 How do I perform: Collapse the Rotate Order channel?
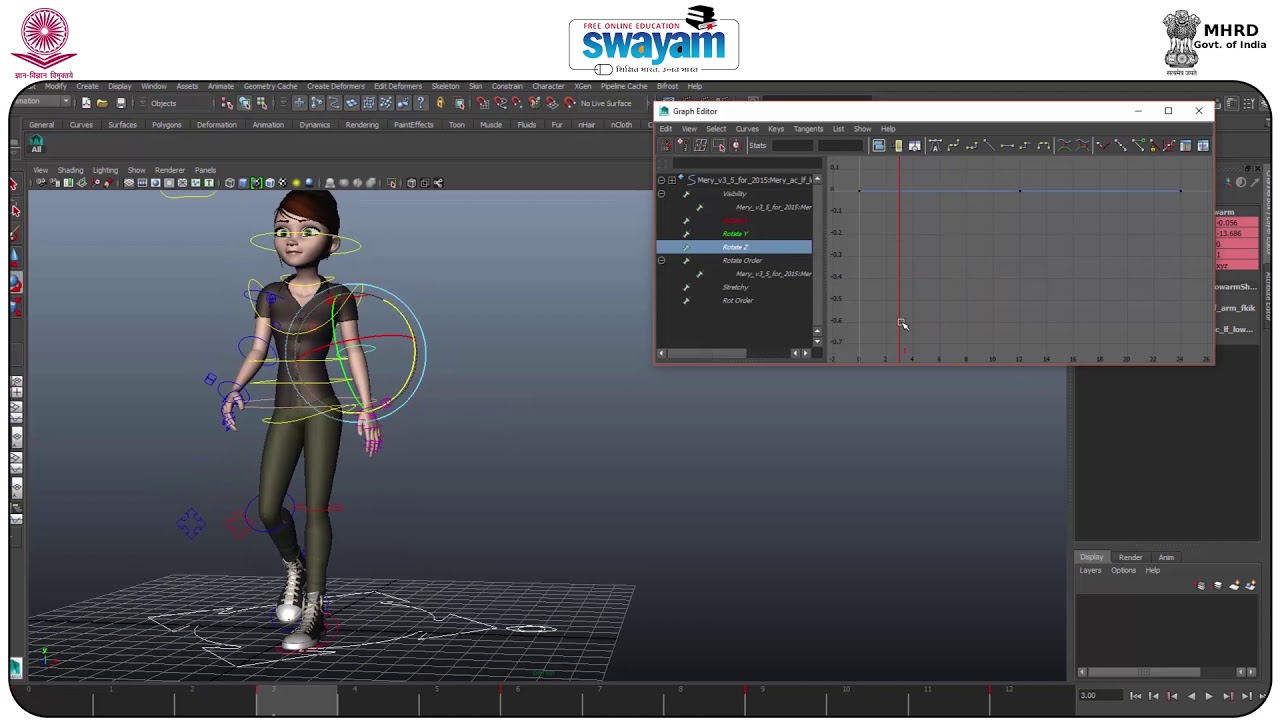pyautogui.click(x=661, y=260)
